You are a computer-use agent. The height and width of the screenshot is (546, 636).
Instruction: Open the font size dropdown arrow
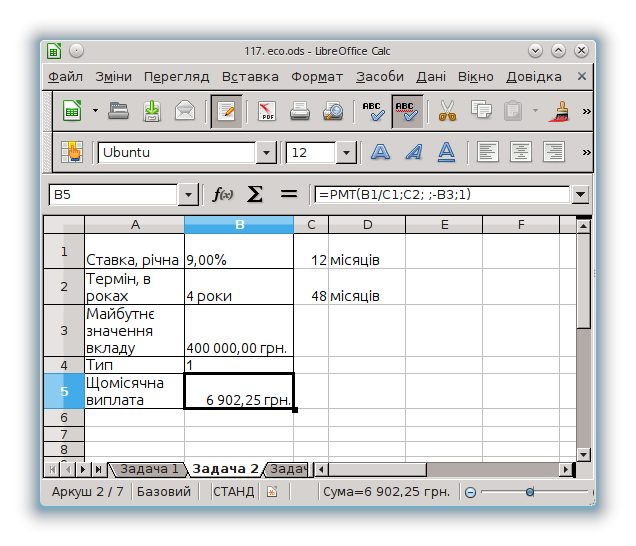[x=346, y=153]
